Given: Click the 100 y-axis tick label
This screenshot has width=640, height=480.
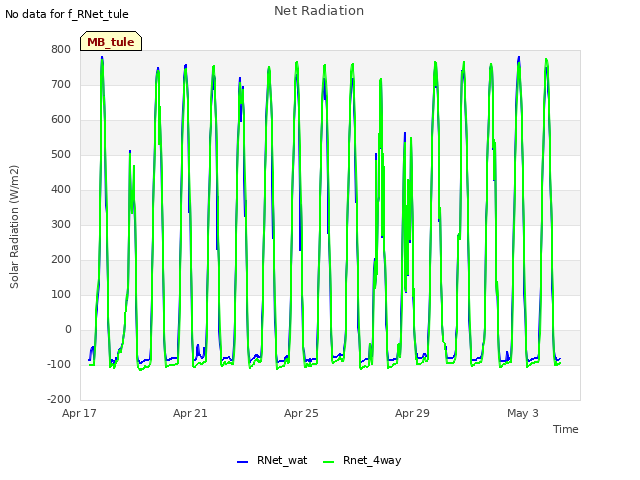Looking at the screenshot, I should [x=61, y=295].
